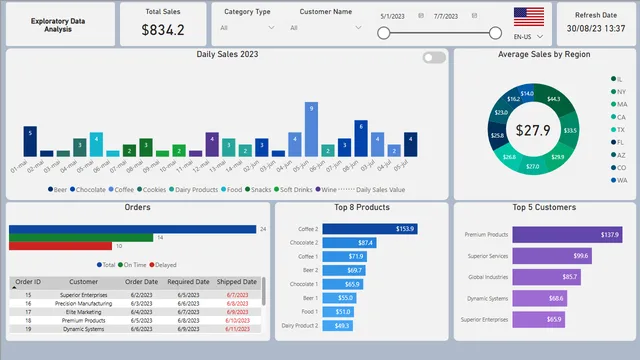This screenshot has height=360, width=640.
Task: Open the Category Type dropdown
Action: pos(247,28)
